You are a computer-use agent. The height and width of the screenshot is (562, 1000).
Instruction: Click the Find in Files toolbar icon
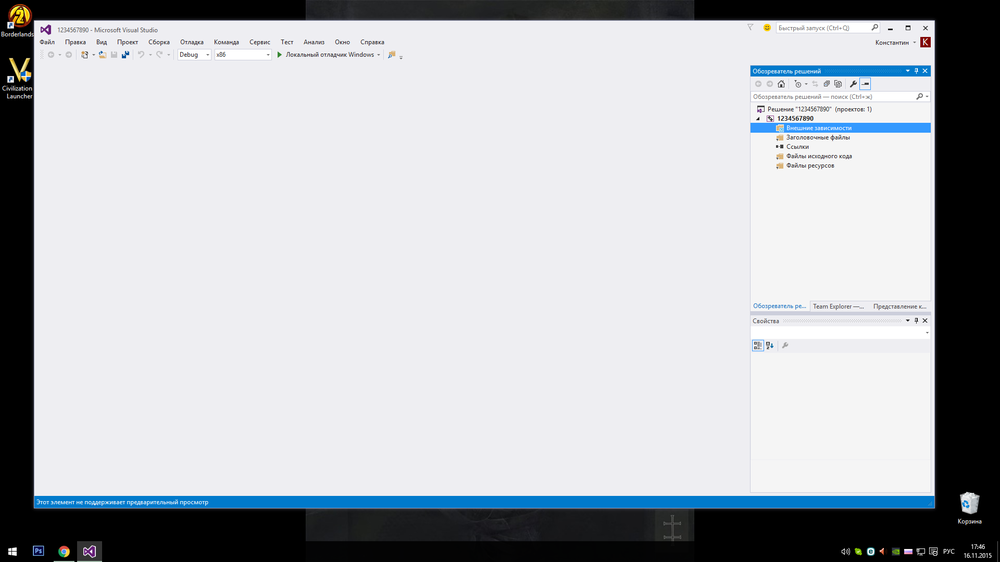[x=392, y=55]
